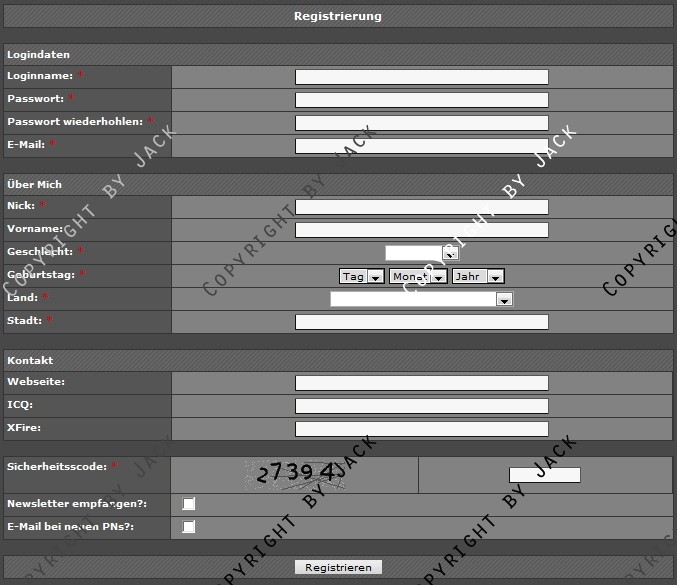Click the ICQ input field

pyautogui.click(x=421, y=406)
